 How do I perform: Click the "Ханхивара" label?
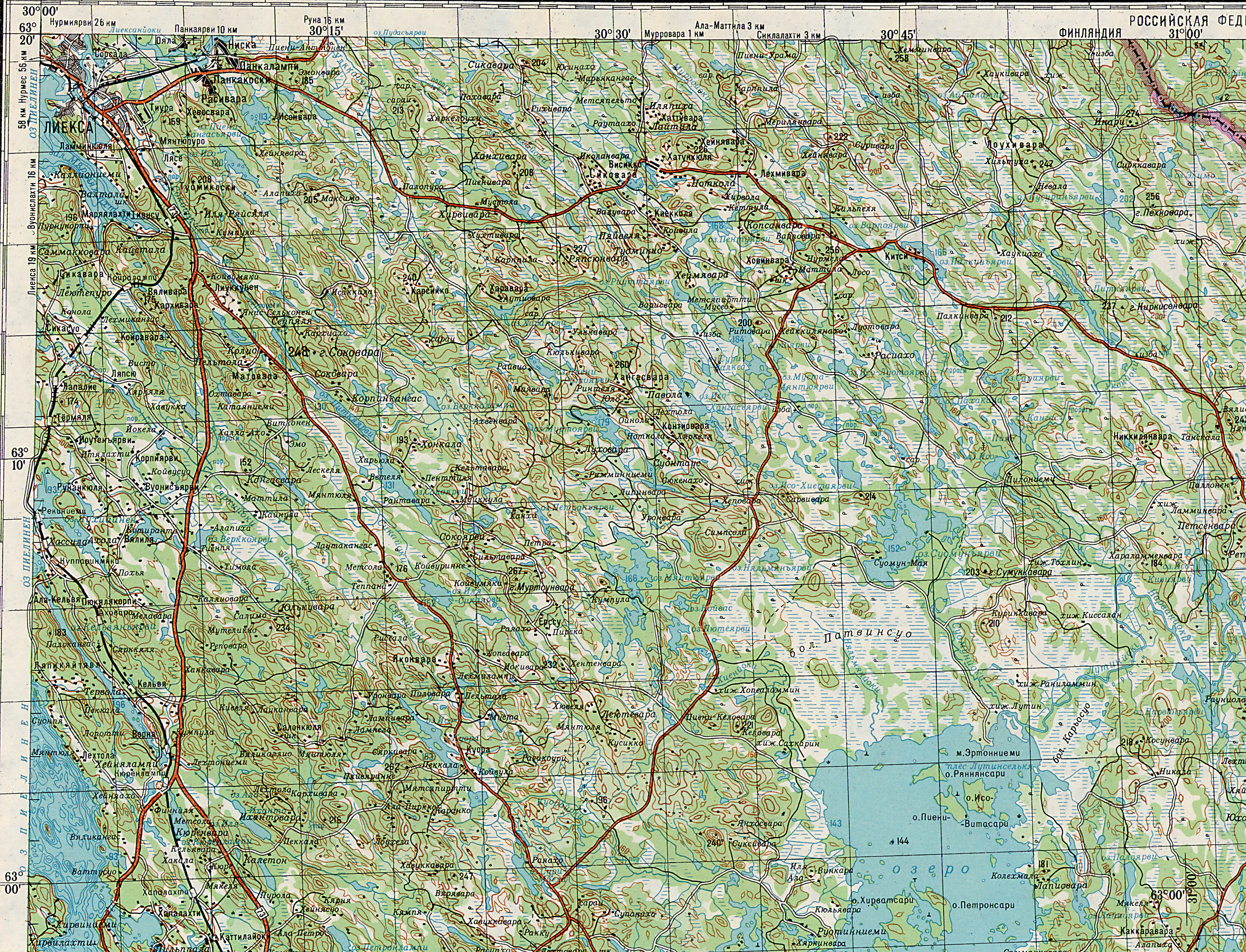pyautogui.click(x=500, y=156)
